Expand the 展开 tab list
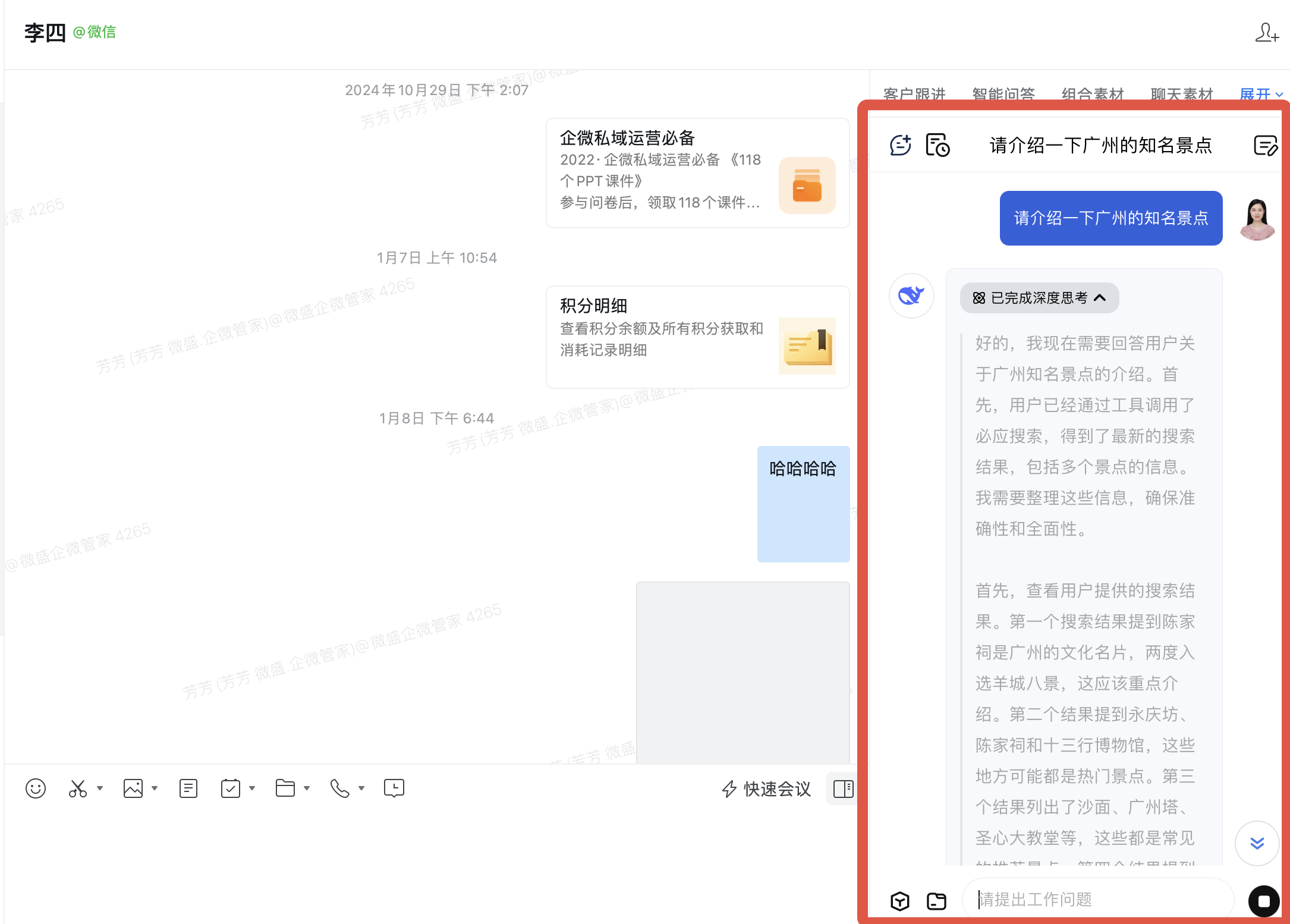Image resolution: width=1290 pixels, height=924 pixels. [x=1261, y=95]
